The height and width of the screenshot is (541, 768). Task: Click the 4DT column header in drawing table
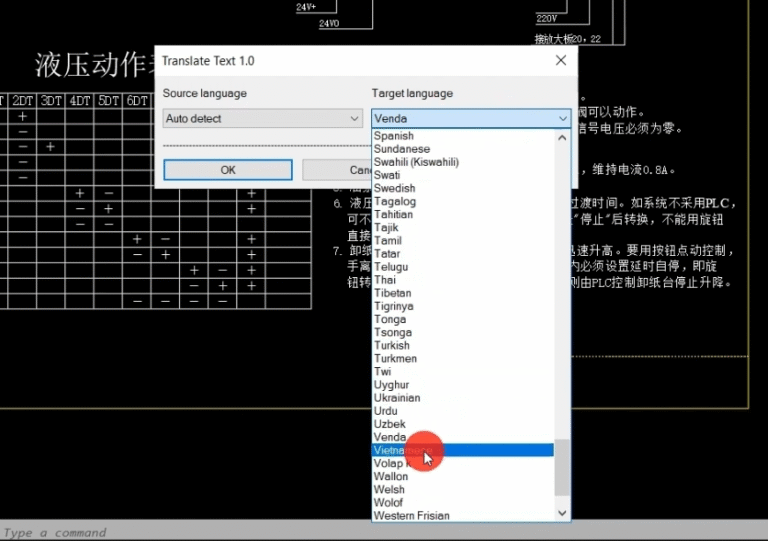click(x=79, y=101)
